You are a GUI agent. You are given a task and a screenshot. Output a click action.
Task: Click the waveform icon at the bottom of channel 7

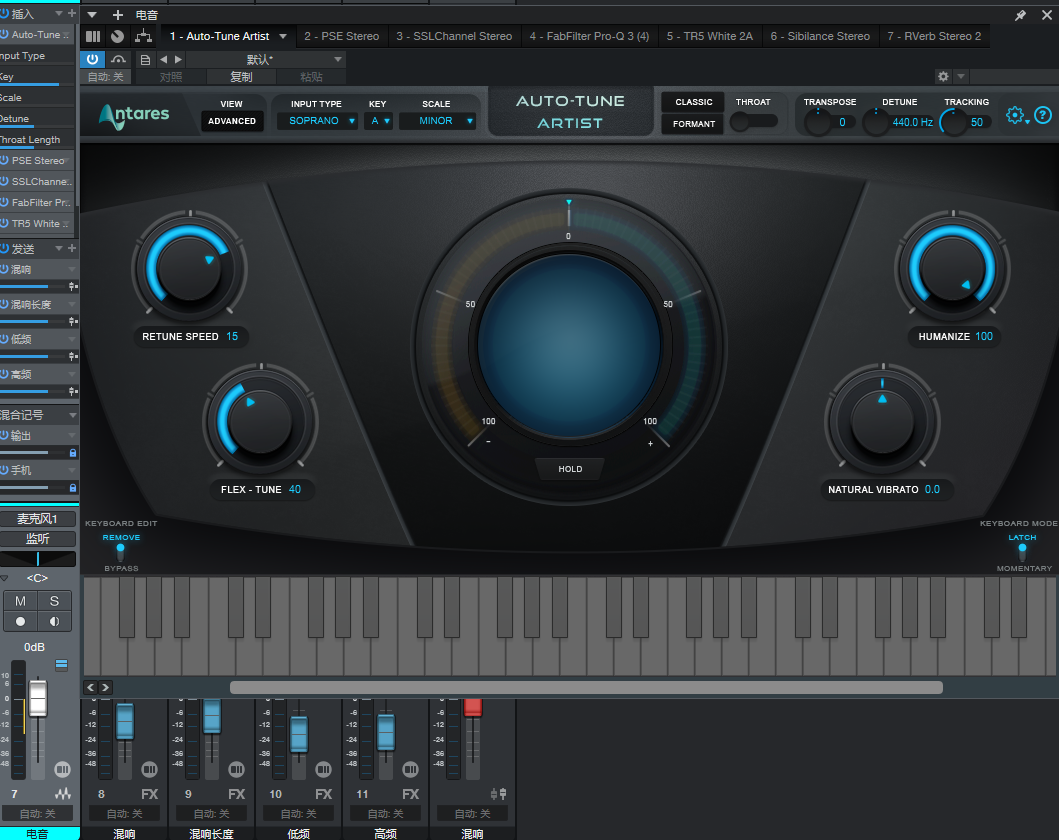tap(63, 793)
